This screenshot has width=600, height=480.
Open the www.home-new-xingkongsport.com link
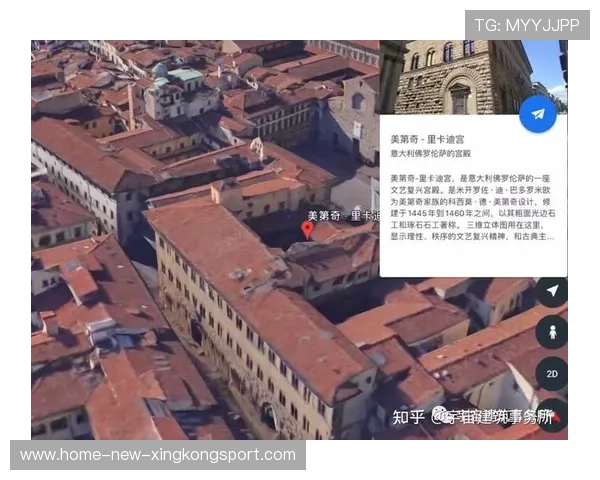[x=158, y=455]
